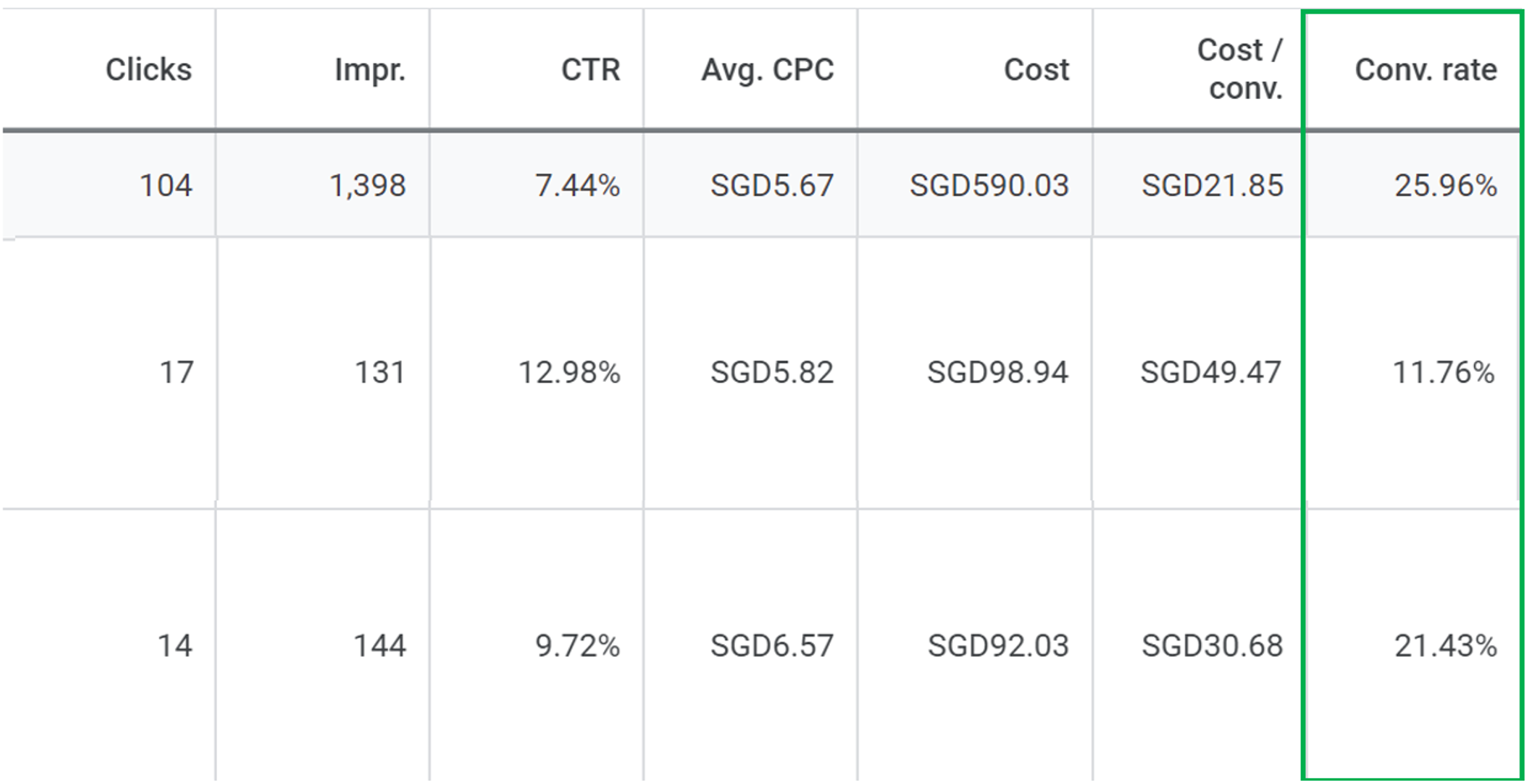Screen dimensions: 1527x784
Task: Click the 11.76% conversion rate cell
Action: click(x=1443, y=372)
